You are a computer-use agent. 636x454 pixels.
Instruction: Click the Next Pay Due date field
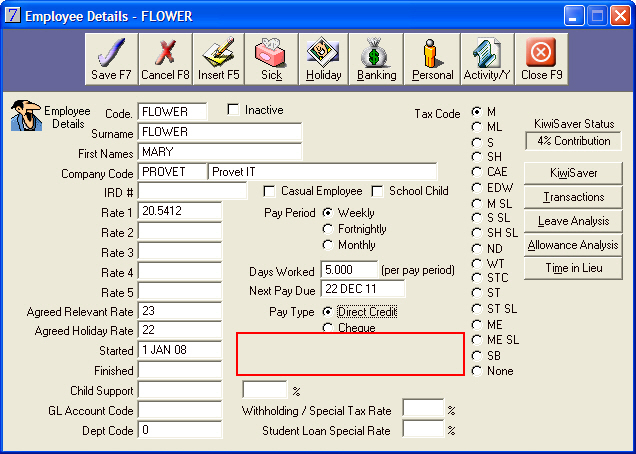point(363,289)
